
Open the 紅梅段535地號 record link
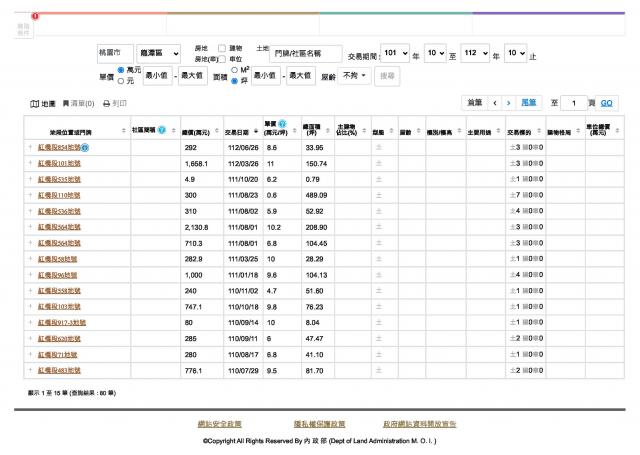58,177
